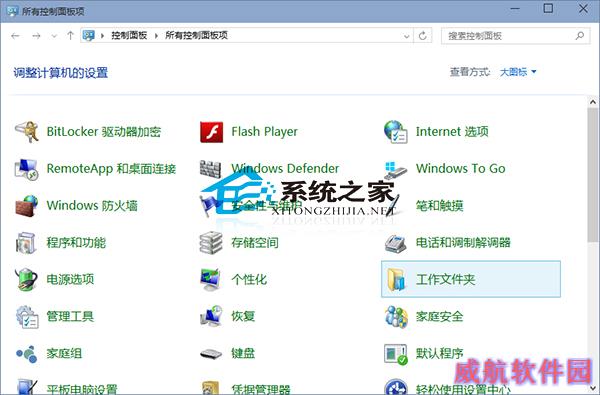Click the title bar control panel icon
600x395 pixels.
pyautogui.click(x=12, y=11)
